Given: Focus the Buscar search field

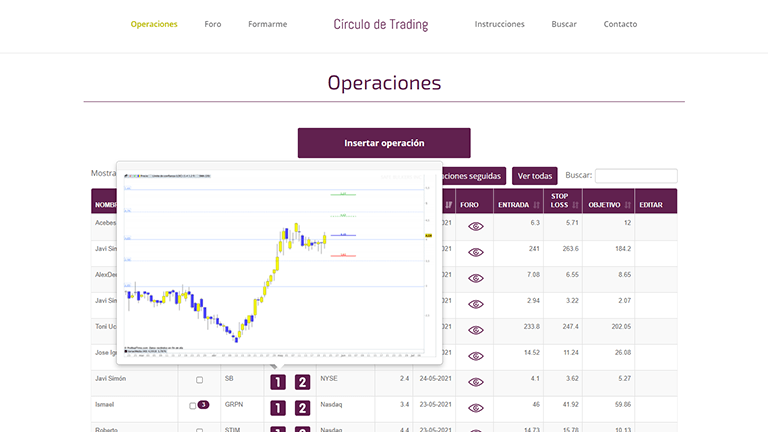Looking at the screenshot, I should (635, 176).
